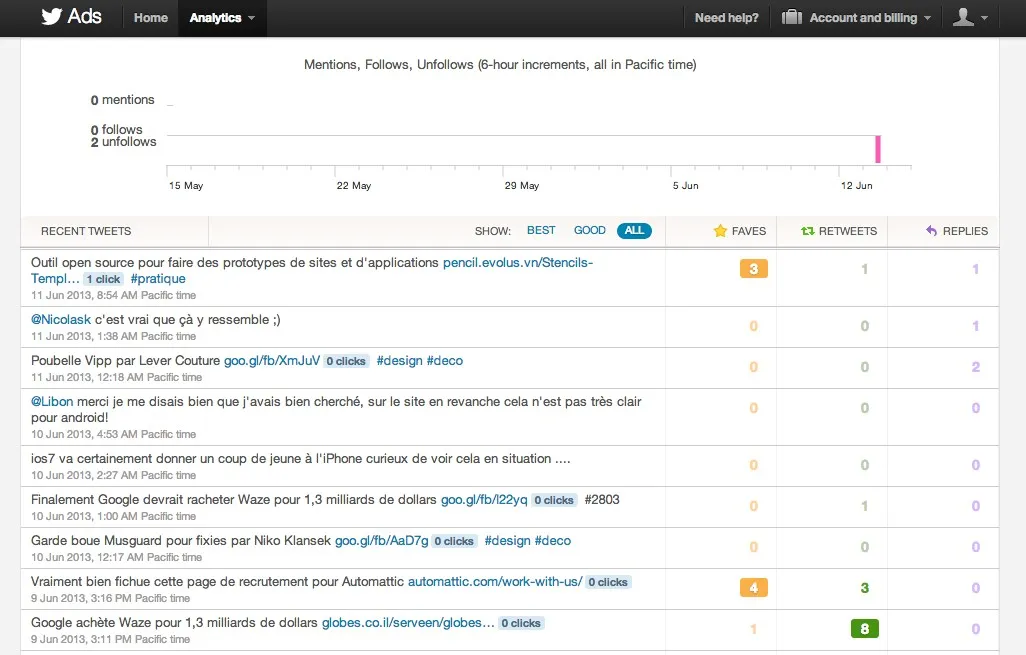Click the @Libon mention link

[x=52, y=401]
